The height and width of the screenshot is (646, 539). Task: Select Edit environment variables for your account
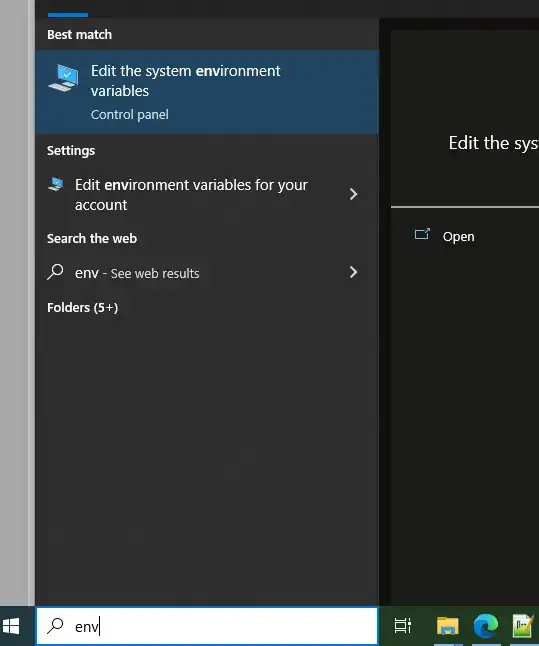click(207, 195)
